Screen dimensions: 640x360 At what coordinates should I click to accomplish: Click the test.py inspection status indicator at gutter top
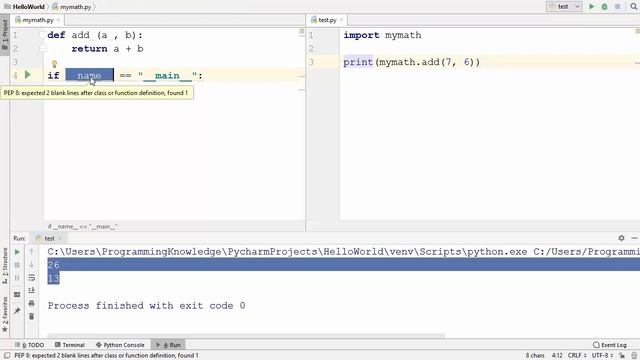tap(638, 31)
